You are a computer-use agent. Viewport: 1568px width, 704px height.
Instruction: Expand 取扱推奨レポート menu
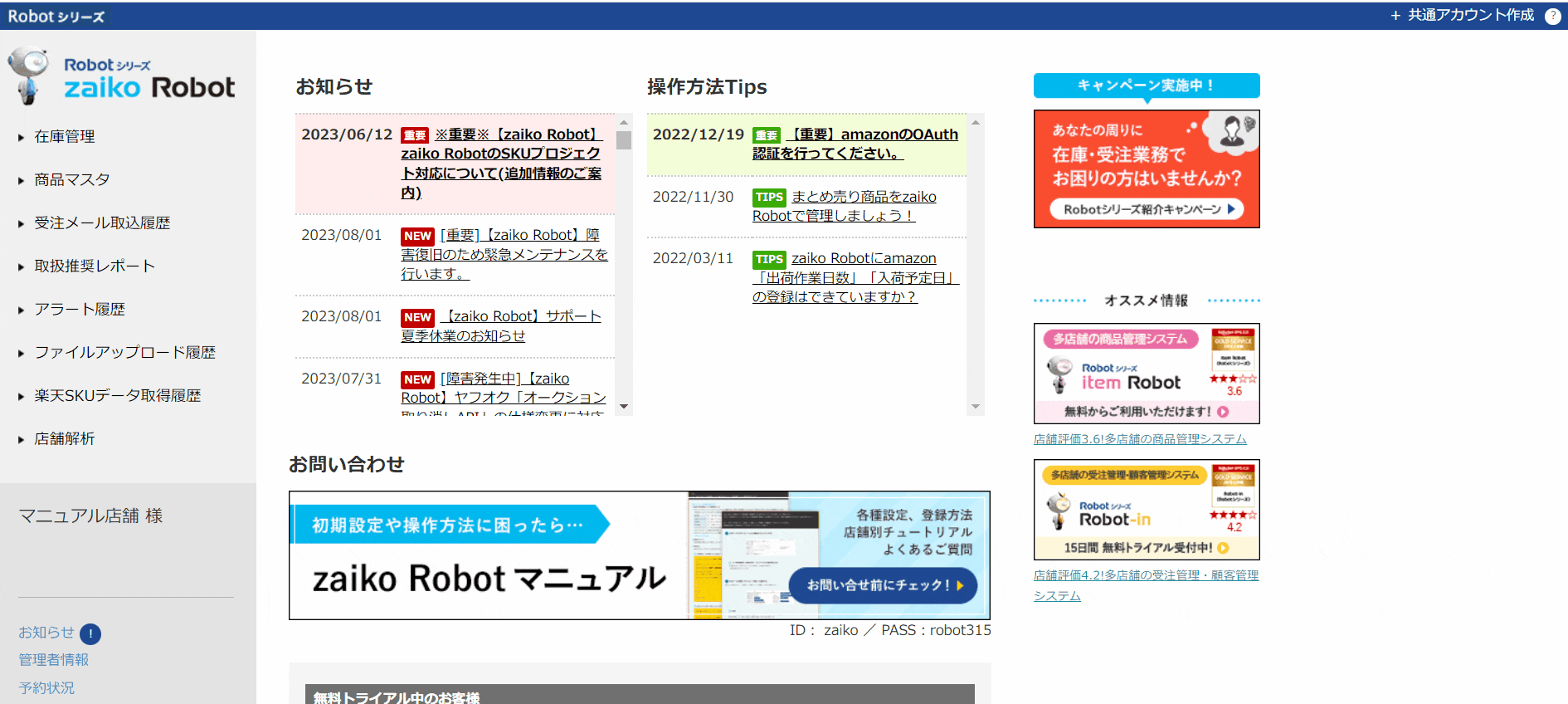click(95, 266)
